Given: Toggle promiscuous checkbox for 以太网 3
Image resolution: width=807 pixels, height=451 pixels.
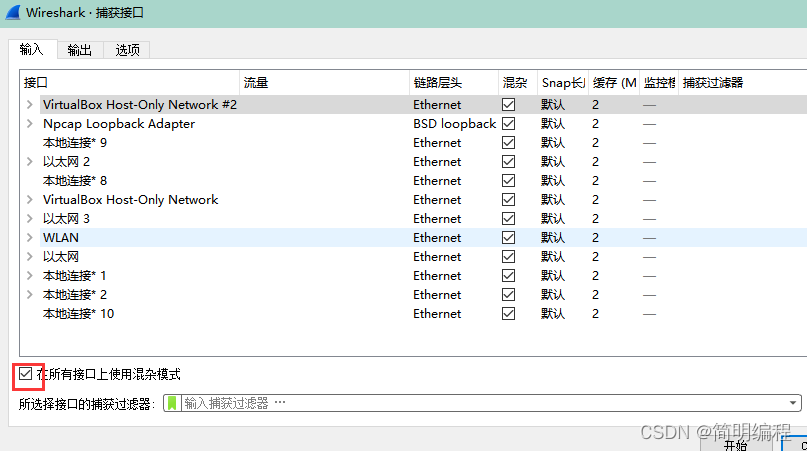Looking at the screenshot, I should click(508, 218).
